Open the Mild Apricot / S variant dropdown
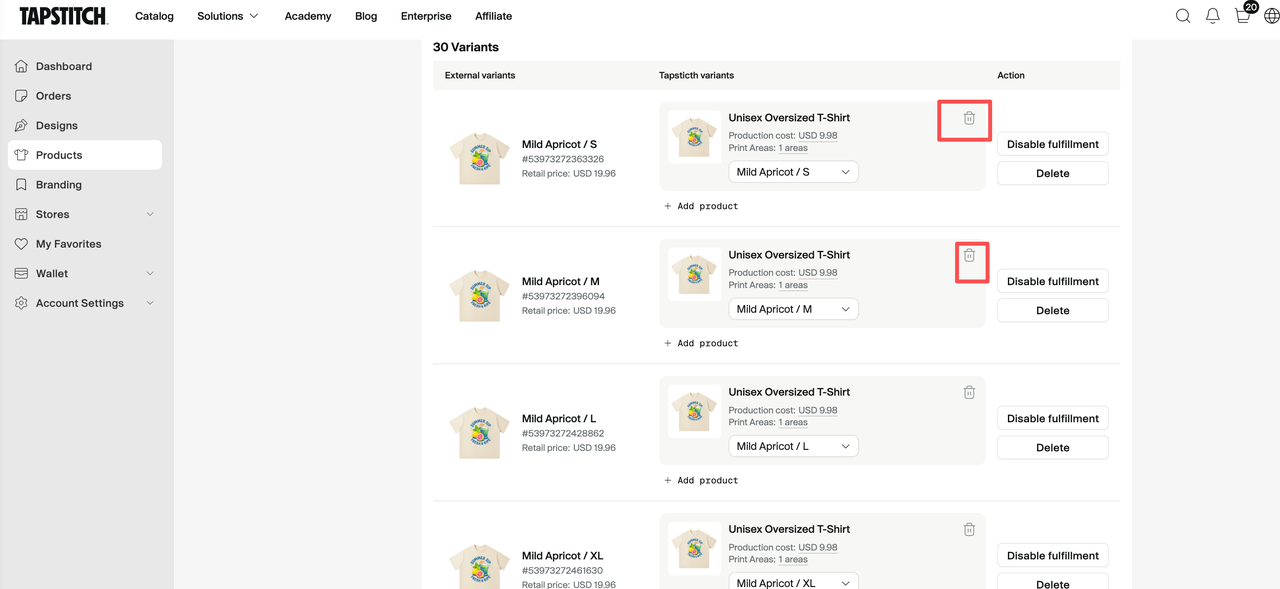Screen dimensions: 1280x589 [793, 172]
